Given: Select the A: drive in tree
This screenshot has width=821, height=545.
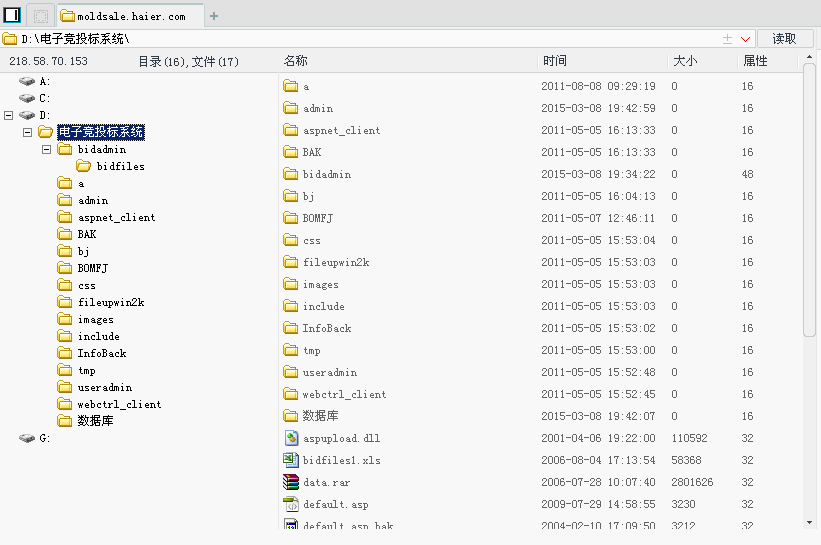Looking at the screenshot, I should (x=45, y=81).
